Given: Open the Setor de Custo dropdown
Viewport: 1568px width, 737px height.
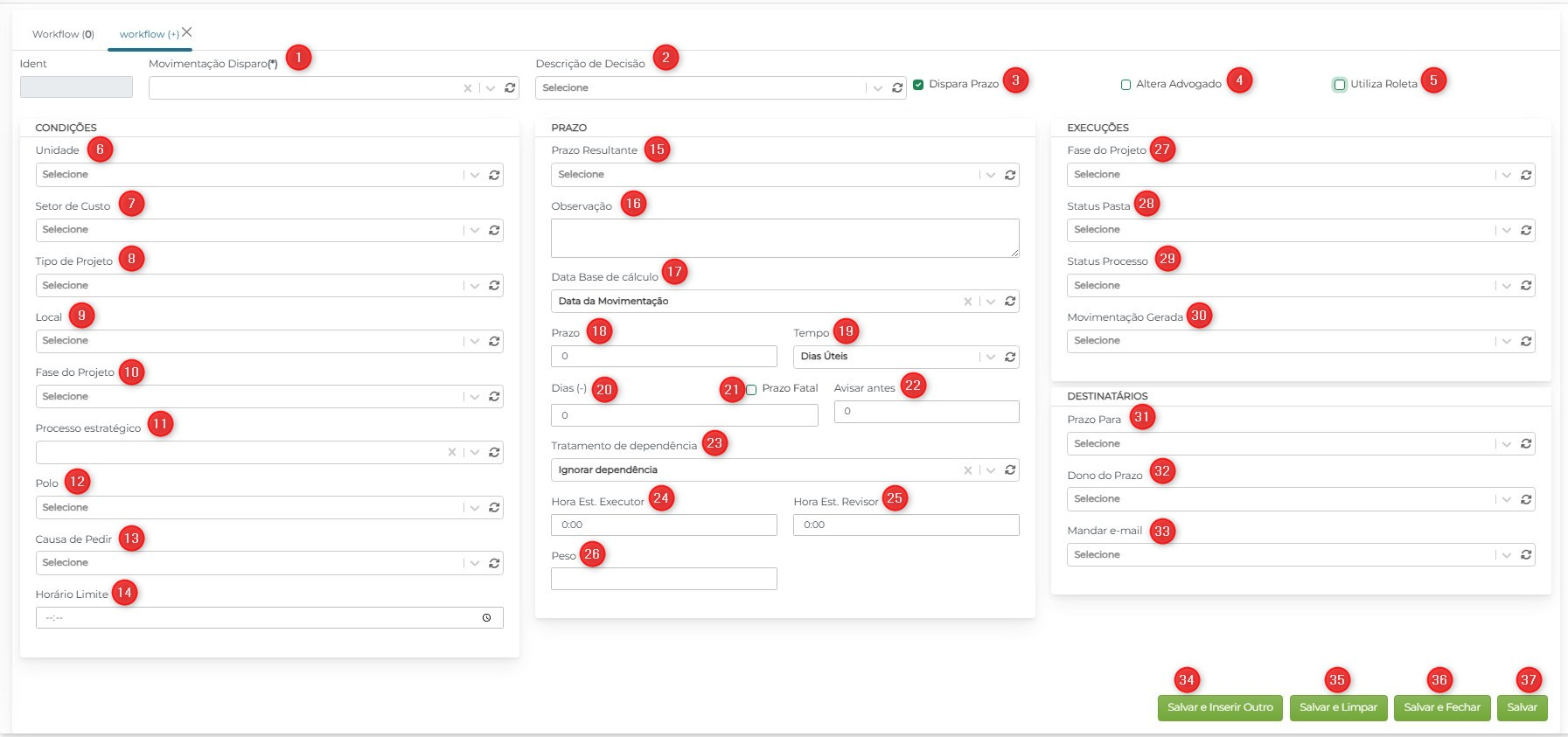Looking at the screenshot, I should [475, 230].
